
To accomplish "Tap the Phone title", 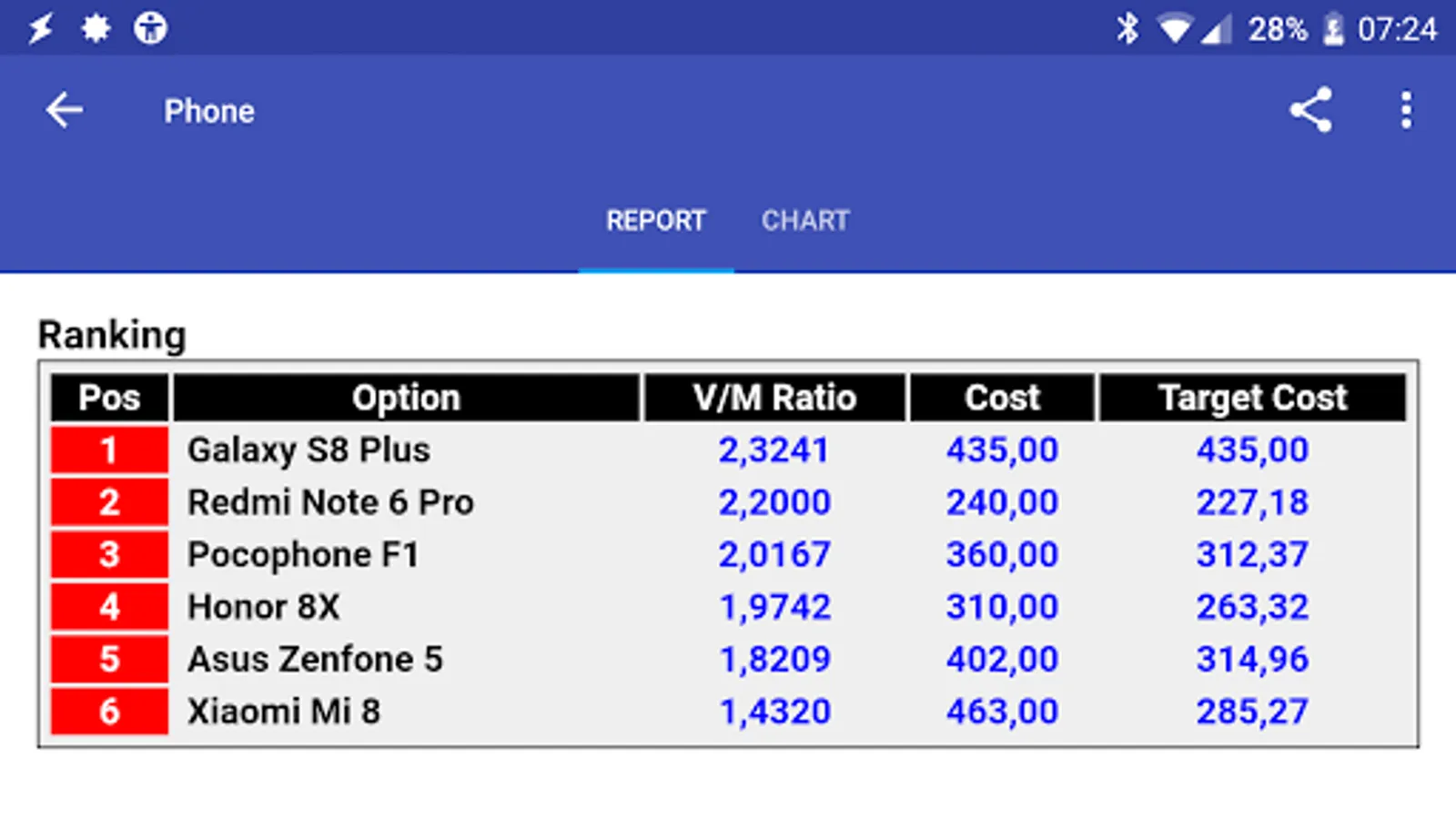I will coord(209,111).
